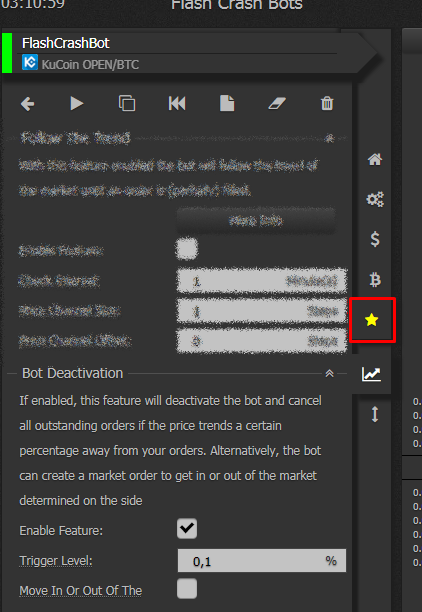Screen dimensions: 422x612
Task: Open the bitcoin symbol tab icon
Action: [x=375, y=279]
